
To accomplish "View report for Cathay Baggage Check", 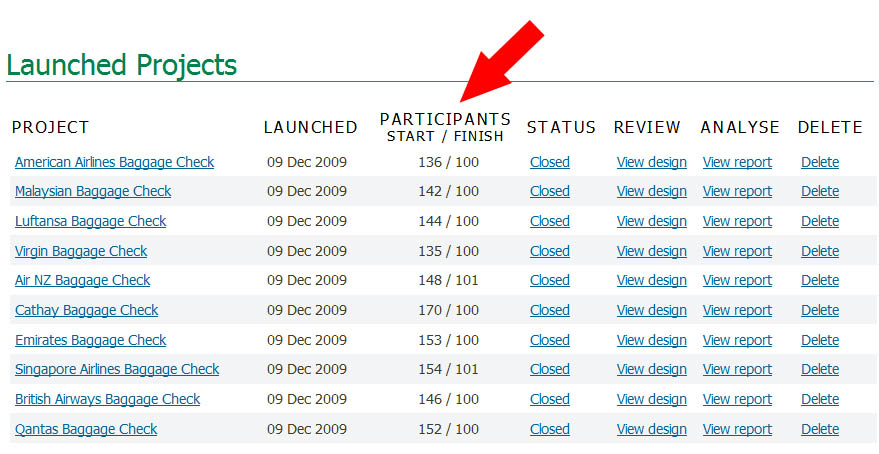I will click(737, 311).
